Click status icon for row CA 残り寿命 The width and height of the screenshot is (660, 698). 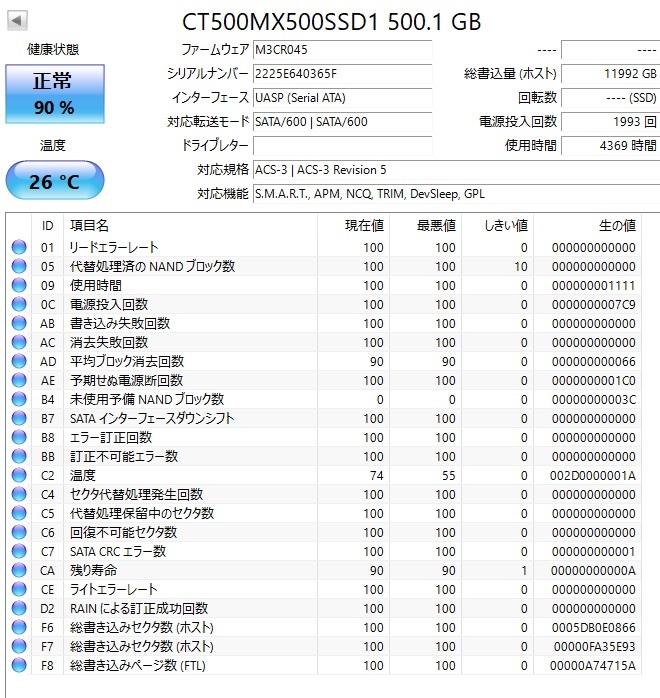click(19, 570)
